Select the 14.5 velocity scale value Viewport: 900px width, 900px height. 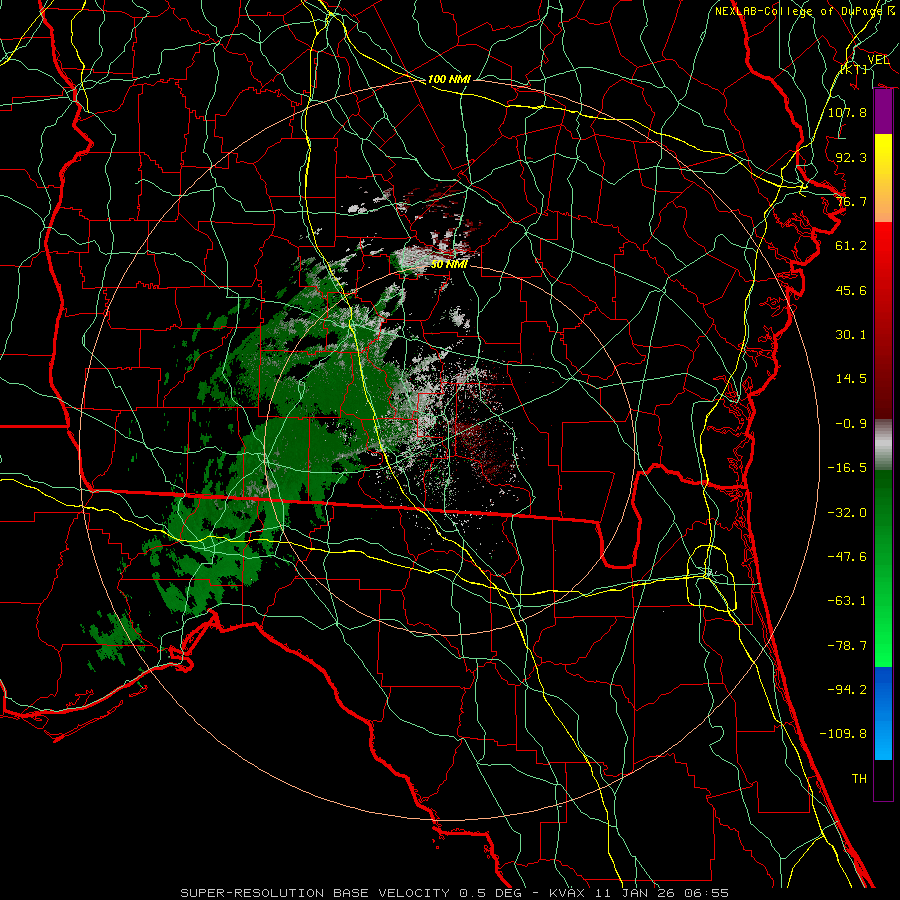(x=851, y=379)
